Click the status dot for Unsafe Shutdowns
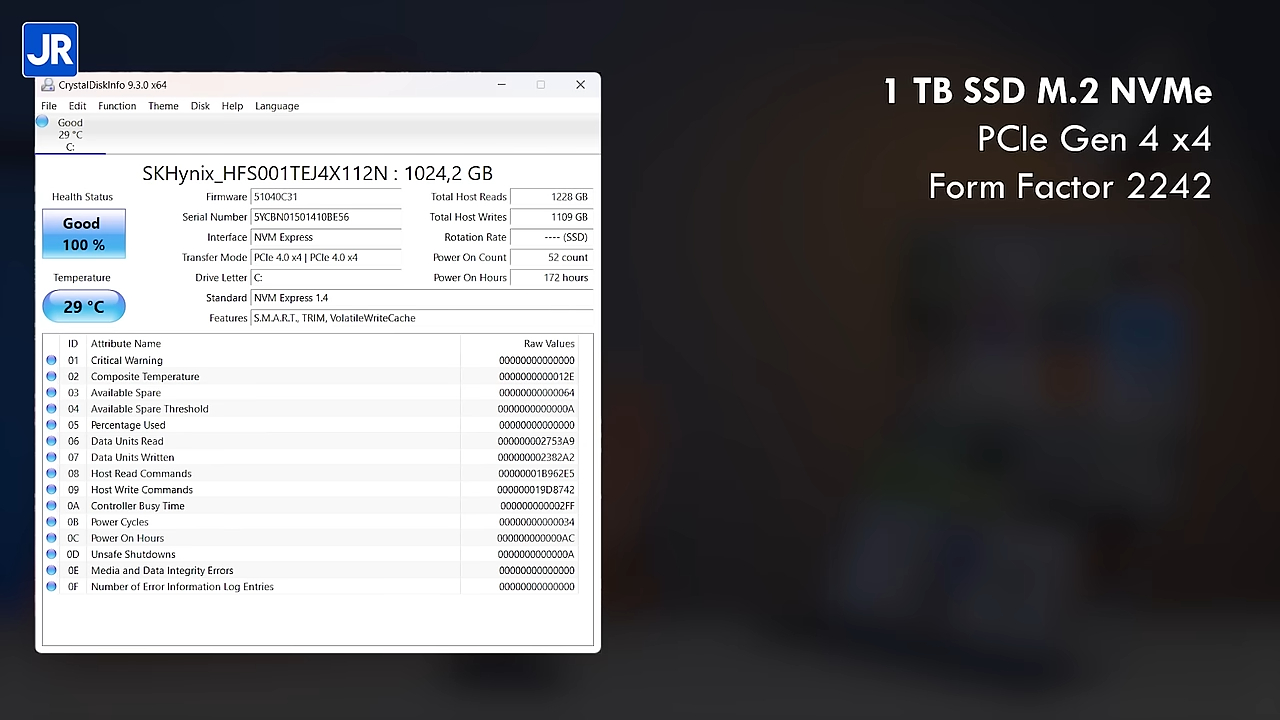The height and width of the screenshot is (720, 1280). click(51, 554)
